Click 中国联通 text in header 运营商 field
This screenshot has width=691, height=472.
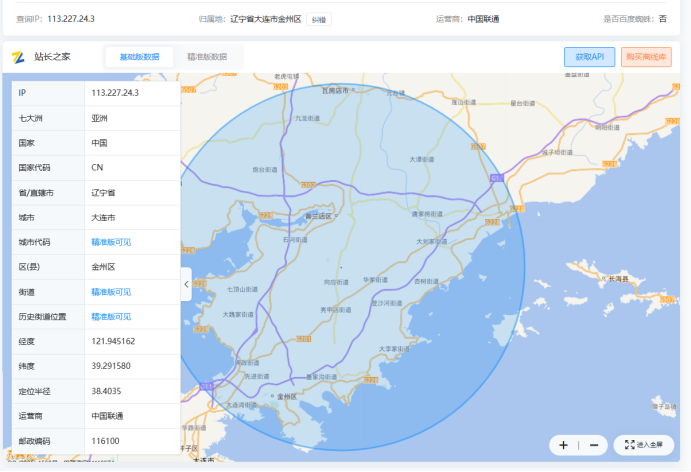pyautogui.click(x=483, y=19)
